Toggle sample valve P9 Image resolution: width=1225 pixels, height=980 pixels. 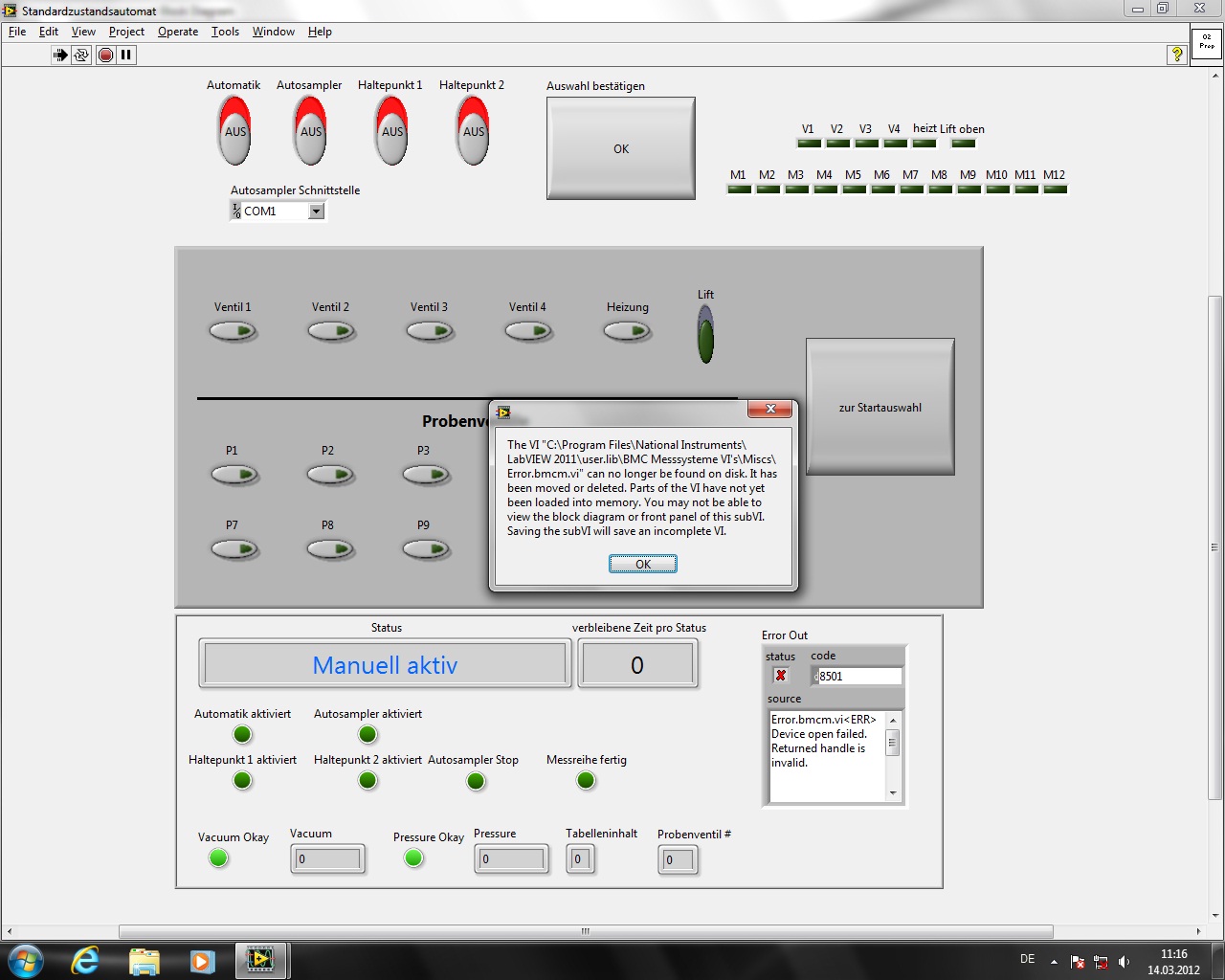426,549
